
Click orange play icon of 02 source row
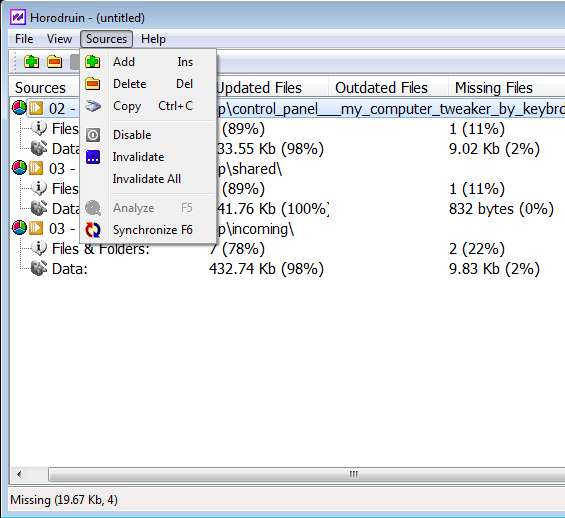[36, 108]
